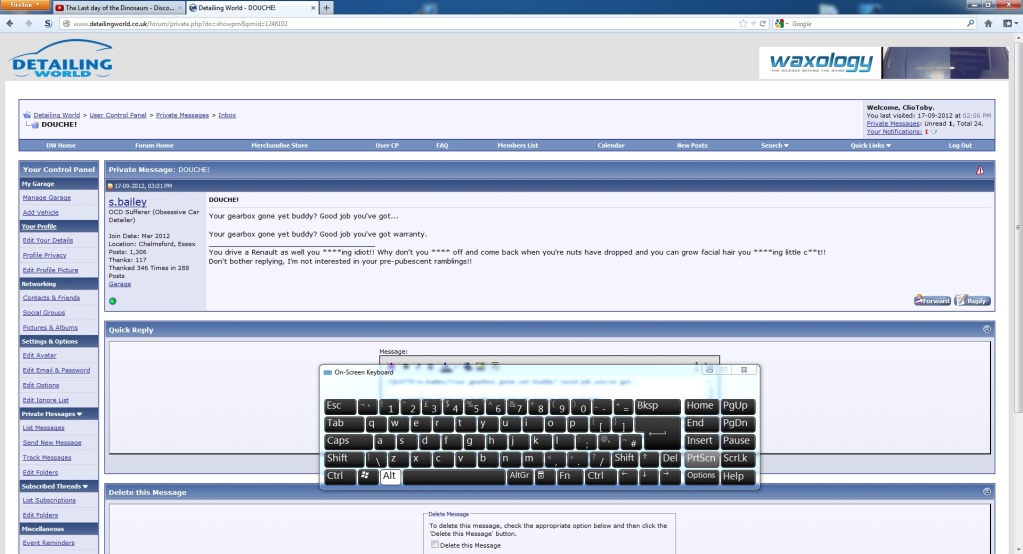The image size is (1023, 554).
Task: Check the 'Delete this Message' checkbox
Action: click(435, 545)
